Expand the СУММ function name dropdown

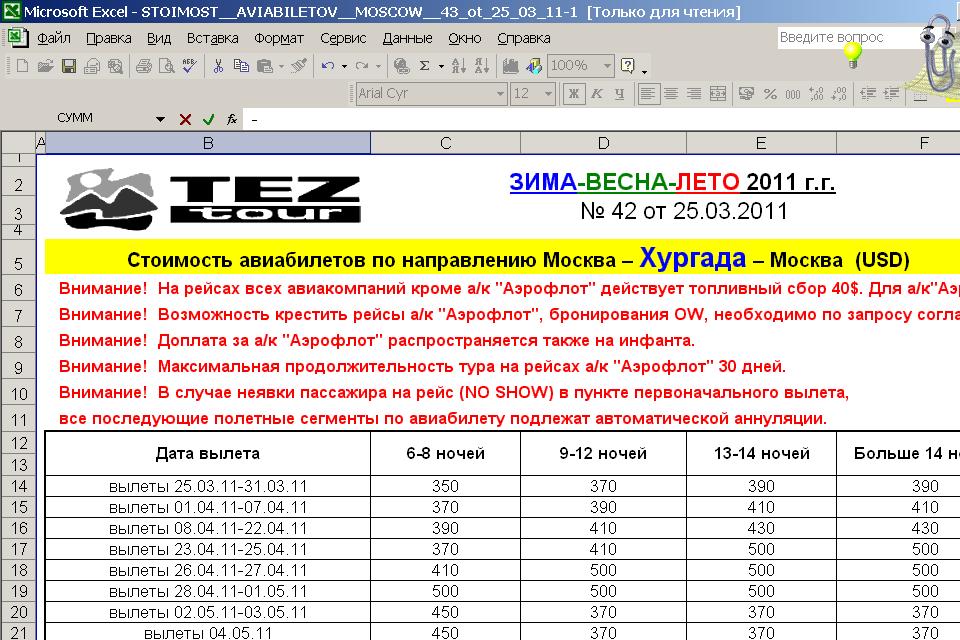tap(160, 119)
